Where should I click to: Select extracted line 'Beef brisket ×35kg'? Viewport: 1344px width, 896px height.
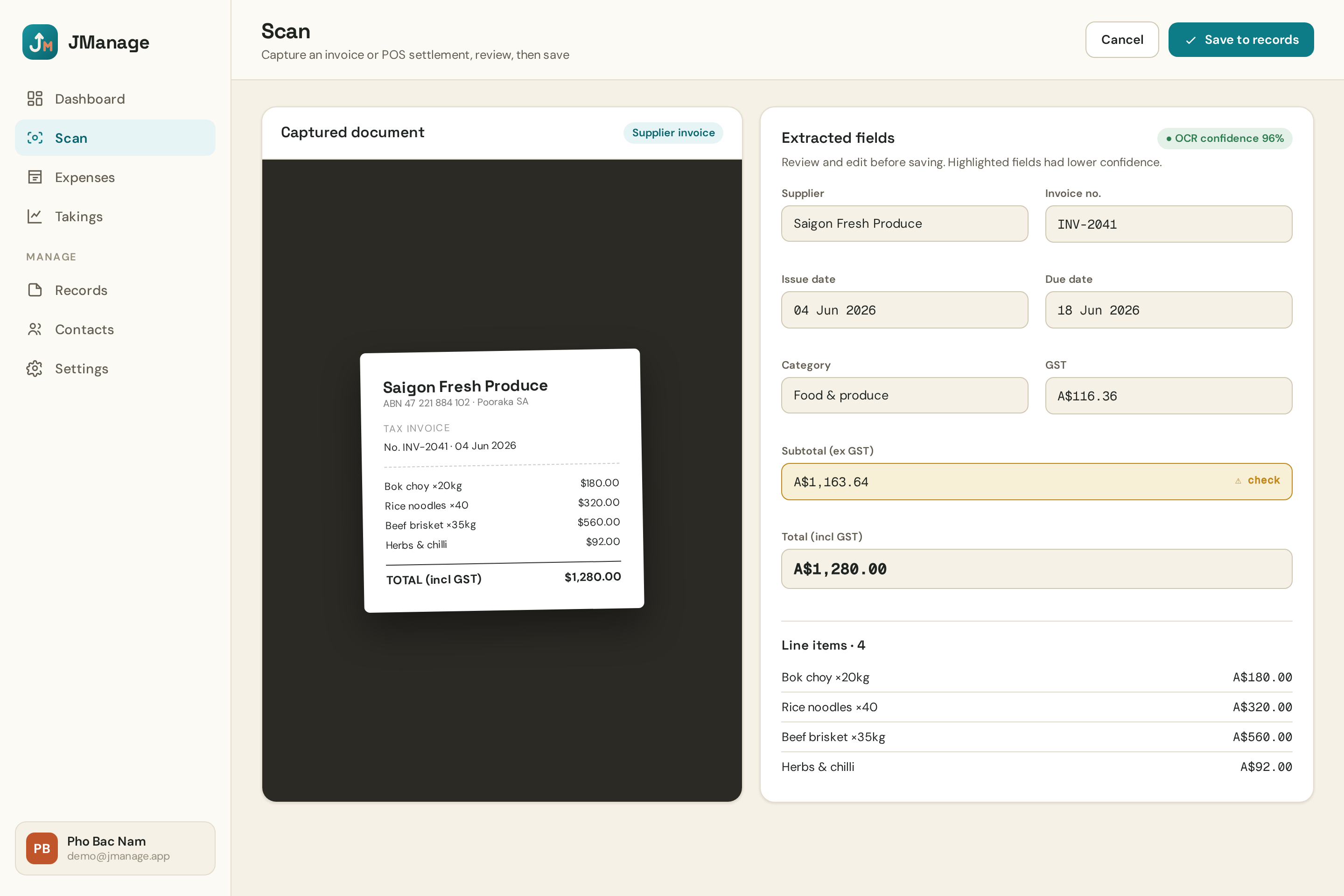pos(1036,736)
